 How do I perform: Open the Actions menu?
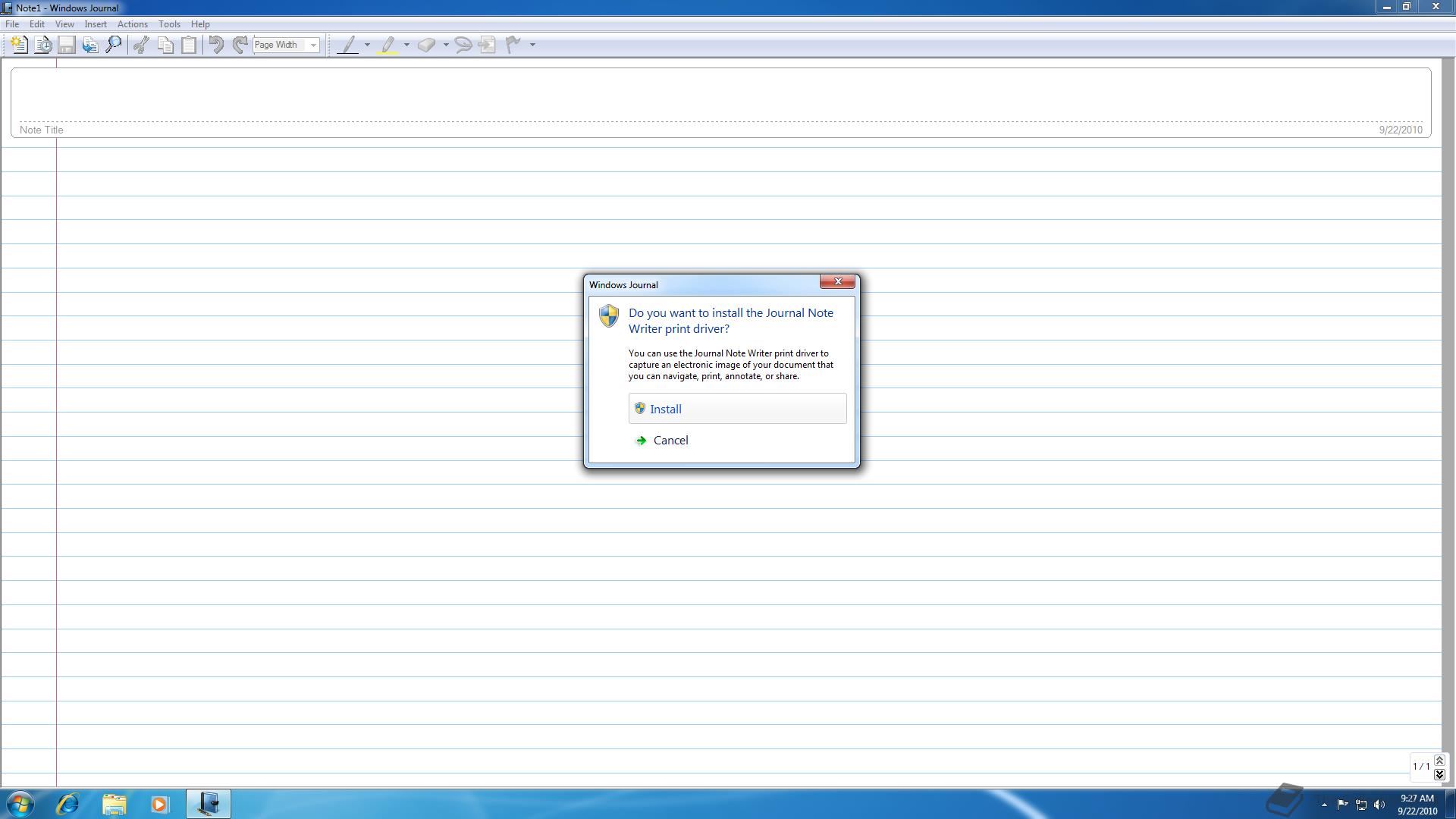(x=133, y=24)
